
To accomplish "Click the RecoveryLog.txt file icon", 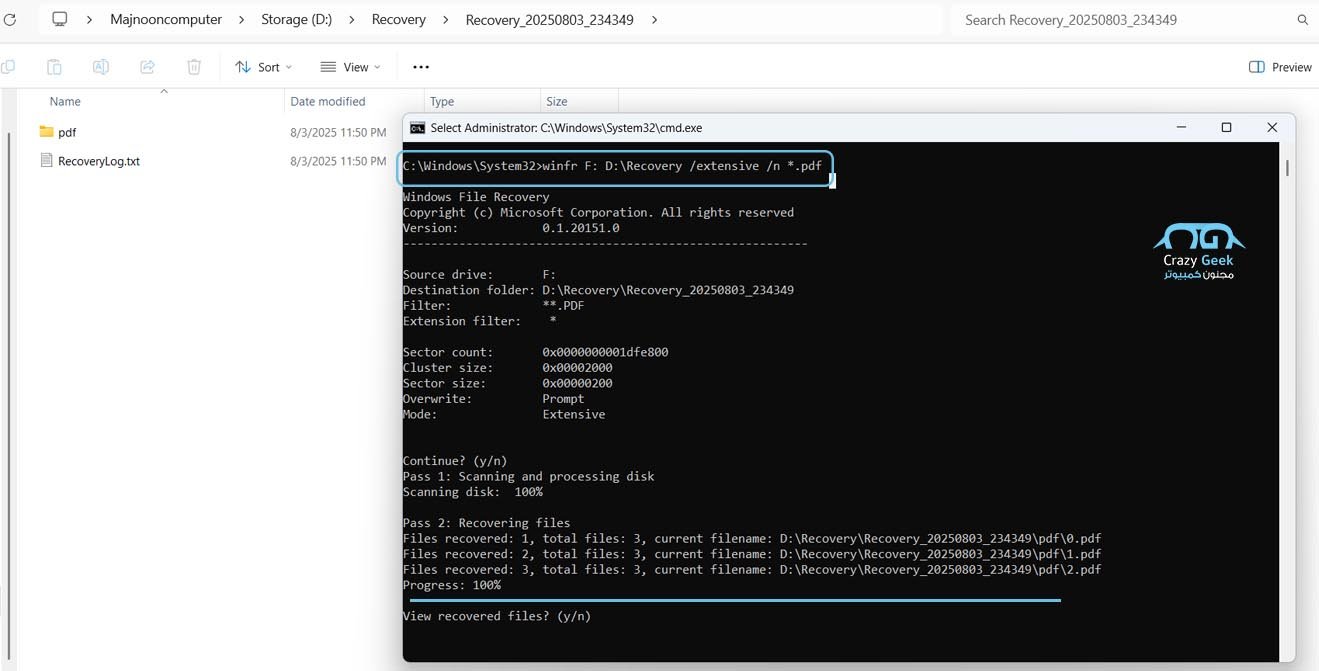I will pyautogui.click(x=46, y=161).
